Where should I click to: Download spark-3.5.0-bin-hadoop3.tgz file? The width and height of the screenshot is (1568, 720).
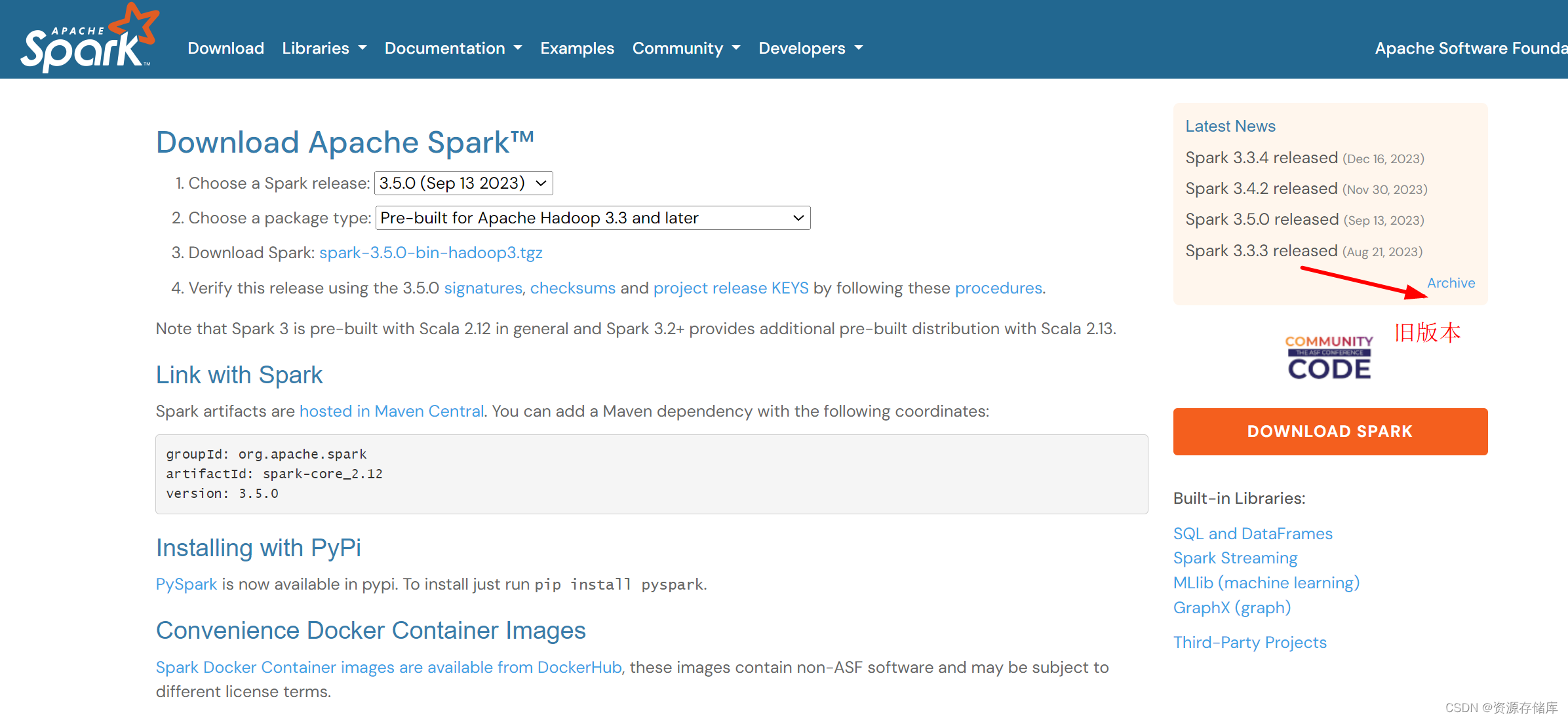tap(431, 253)
